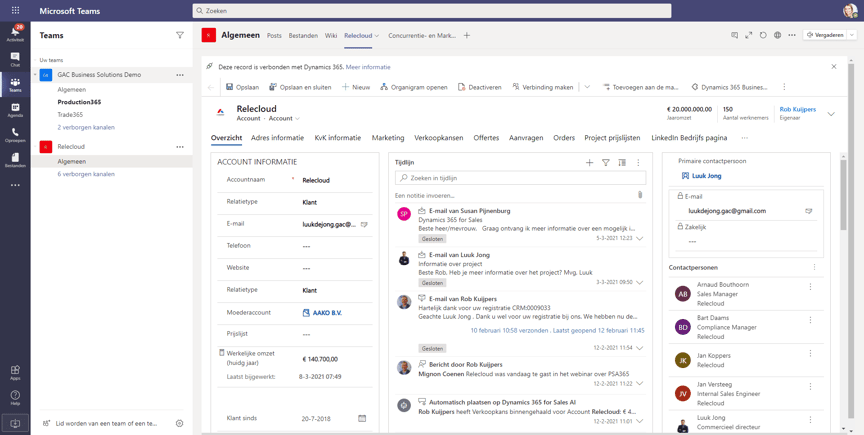Open Contactpersonen section more options
Viewport: 864px width, 435px height.
pyautogui.click(x=814, y=267)
